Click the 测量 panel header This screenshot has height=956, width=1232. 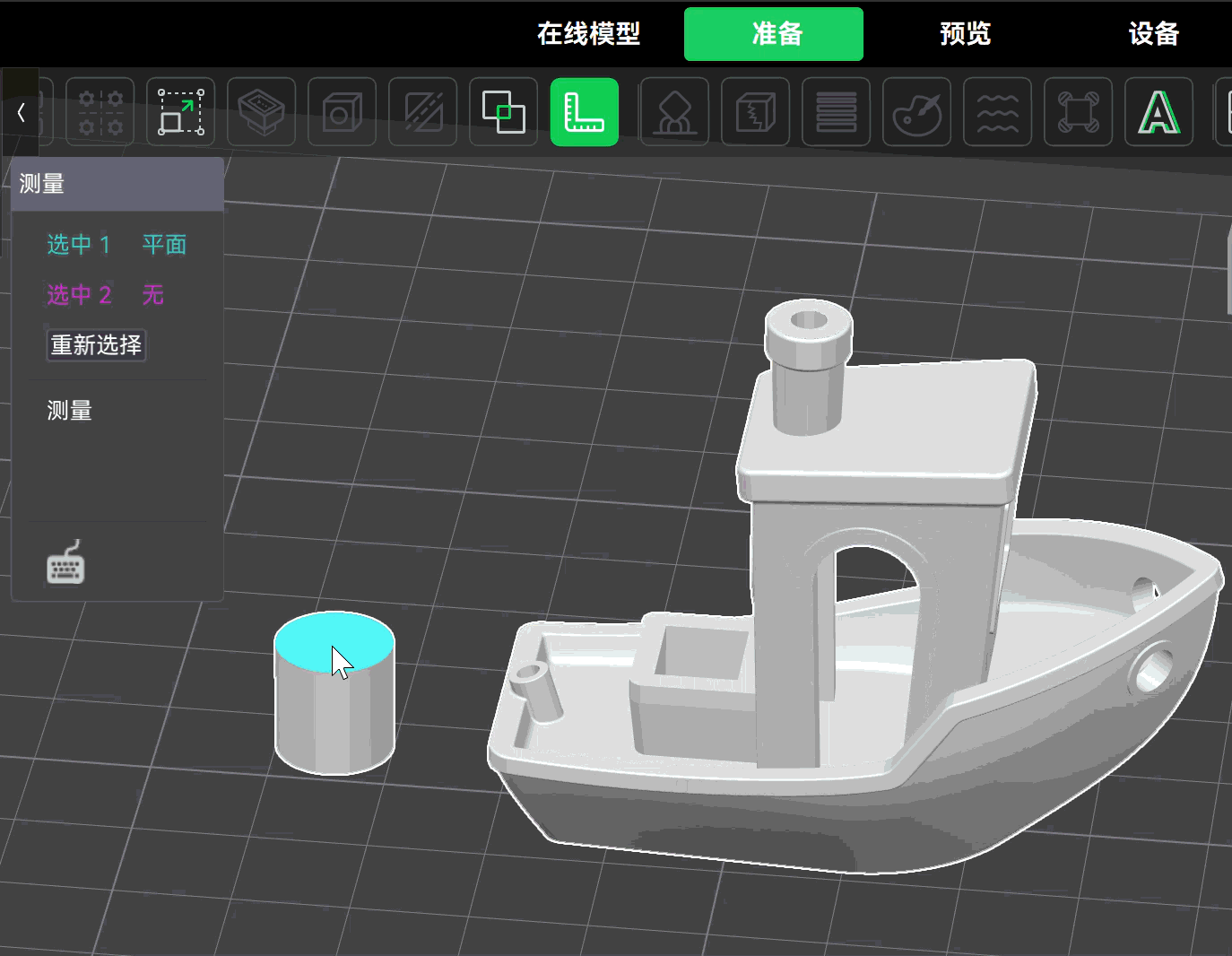(x=117, y=184)
